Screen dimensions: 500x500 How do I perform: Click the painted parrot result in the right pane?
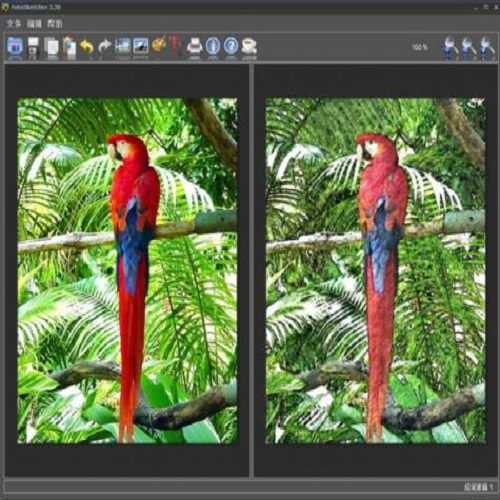[x=375, y=271]
